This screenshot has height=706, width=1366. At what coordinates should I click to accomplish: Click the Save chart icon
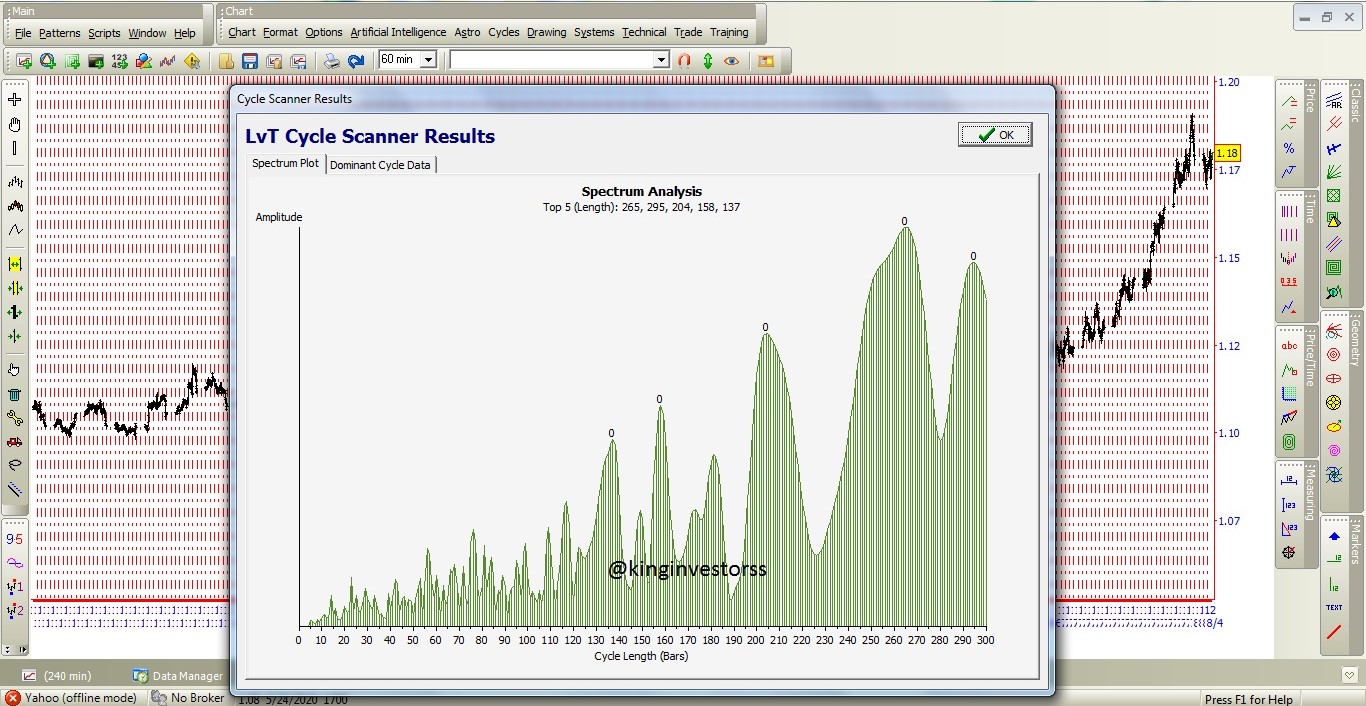(249, 60)
